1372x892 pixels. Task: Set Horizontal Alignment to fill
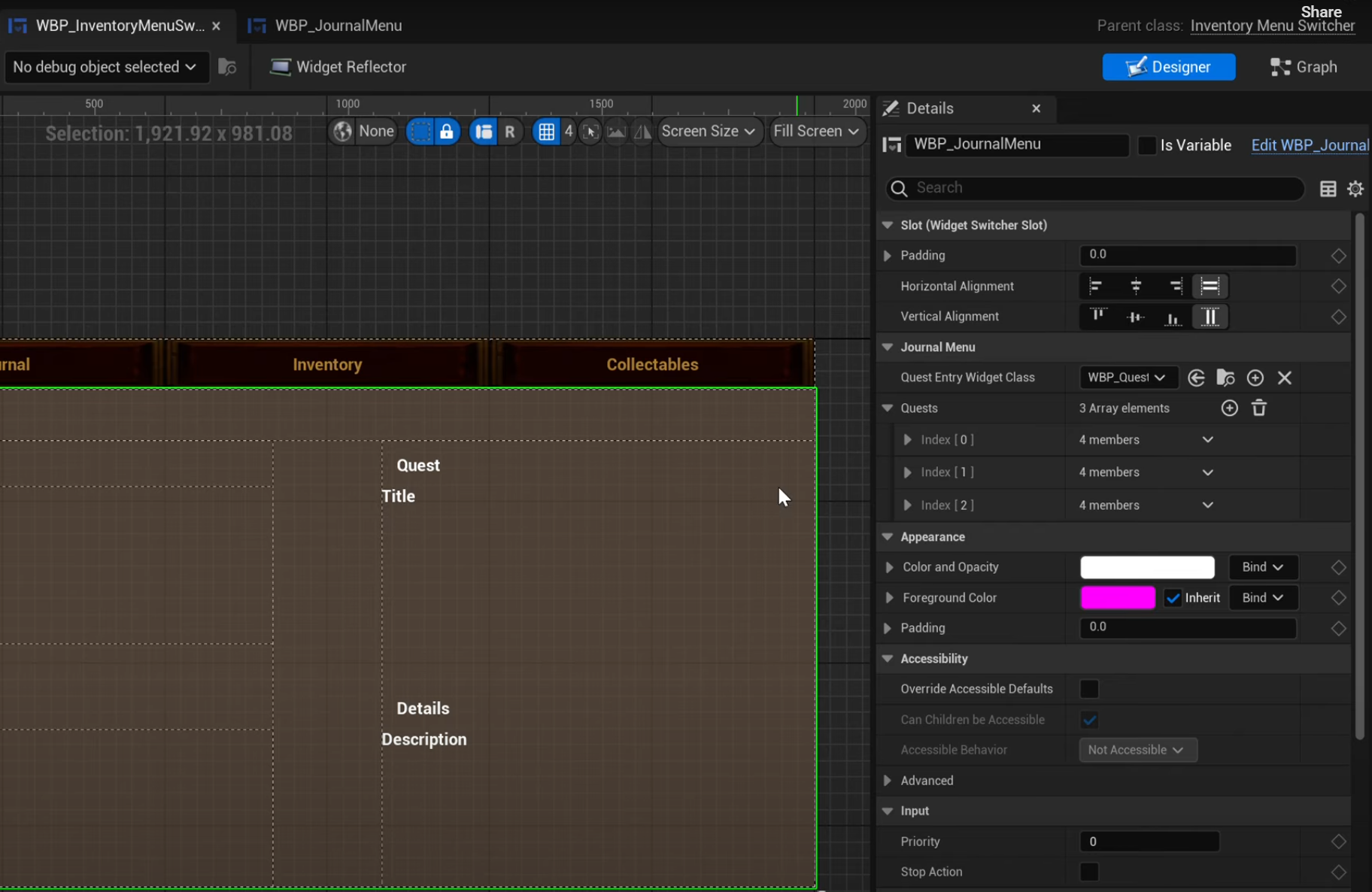(x=1210, y=286)
